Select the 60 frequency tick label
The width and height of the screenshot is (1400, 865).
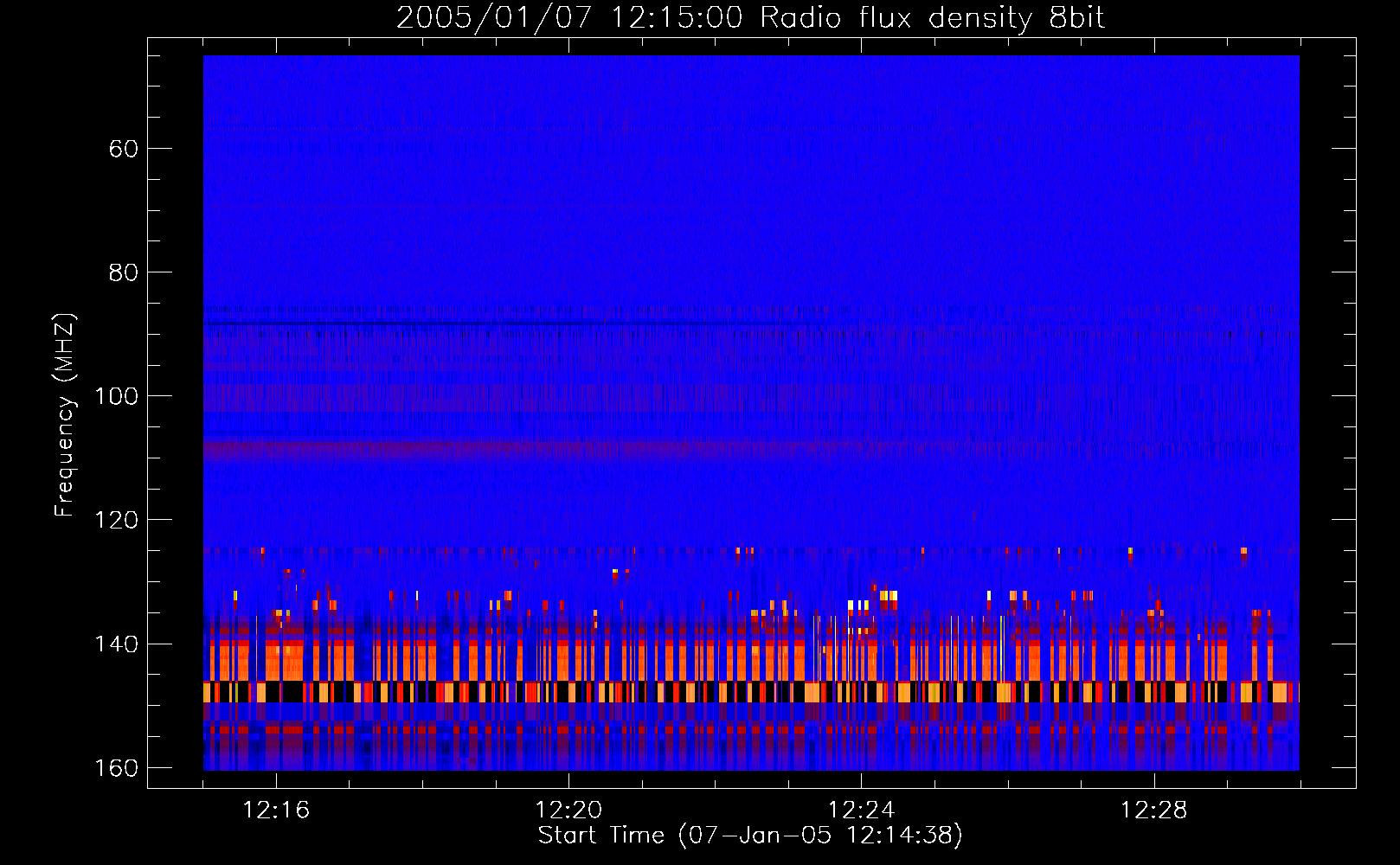pyautogui.click(x=124, y=149)
